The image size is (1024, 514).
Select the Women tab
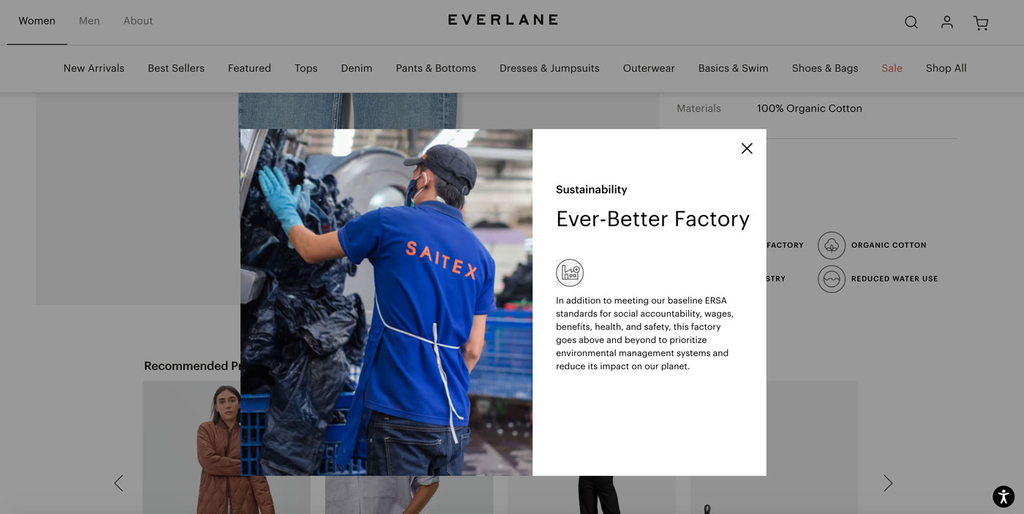37,21
